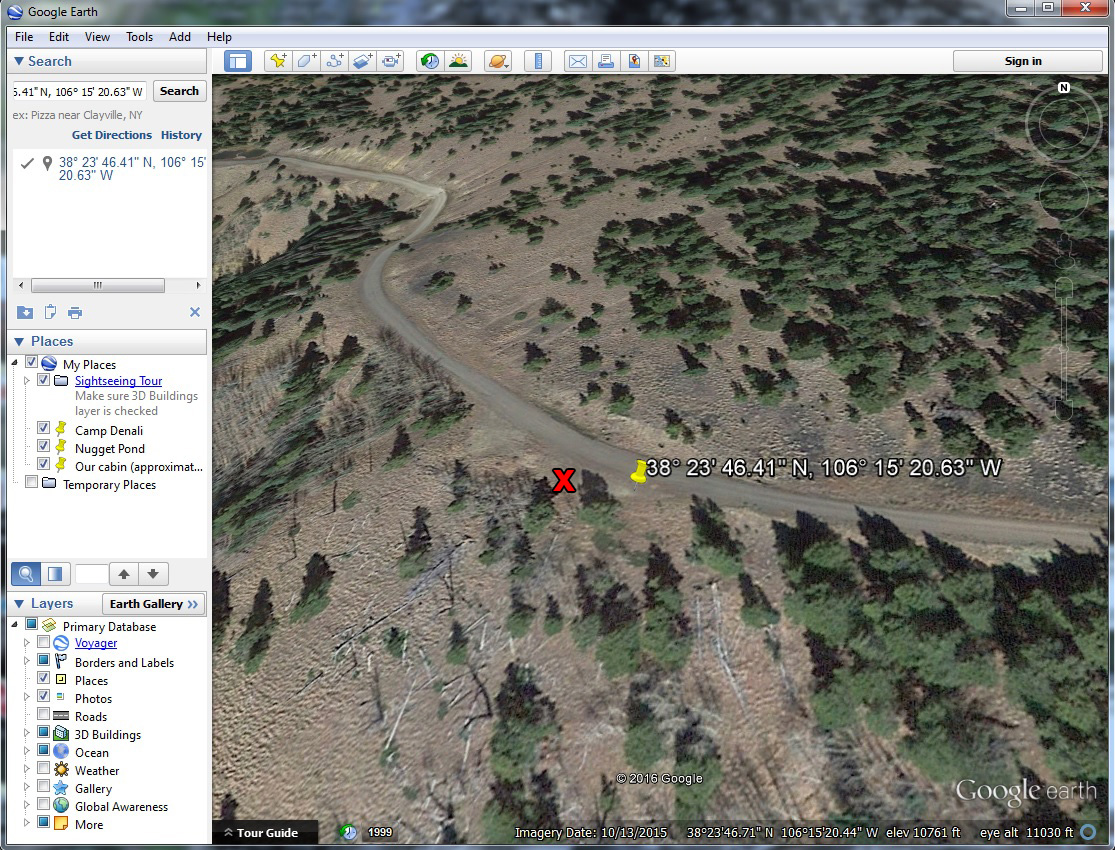Open search History link

click(x=181, y=135)
